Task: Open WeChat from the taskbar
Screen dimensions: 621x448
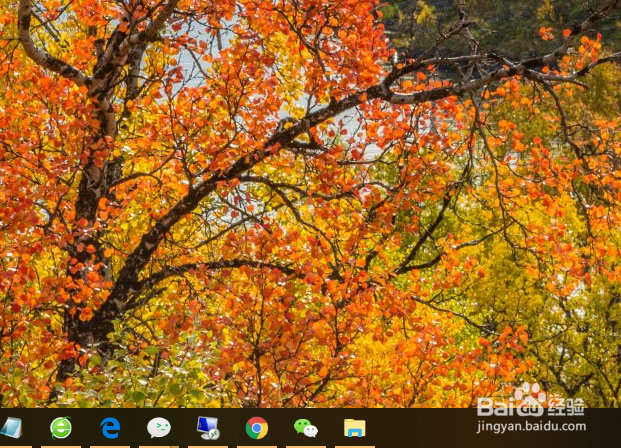Action: [306, 428]
